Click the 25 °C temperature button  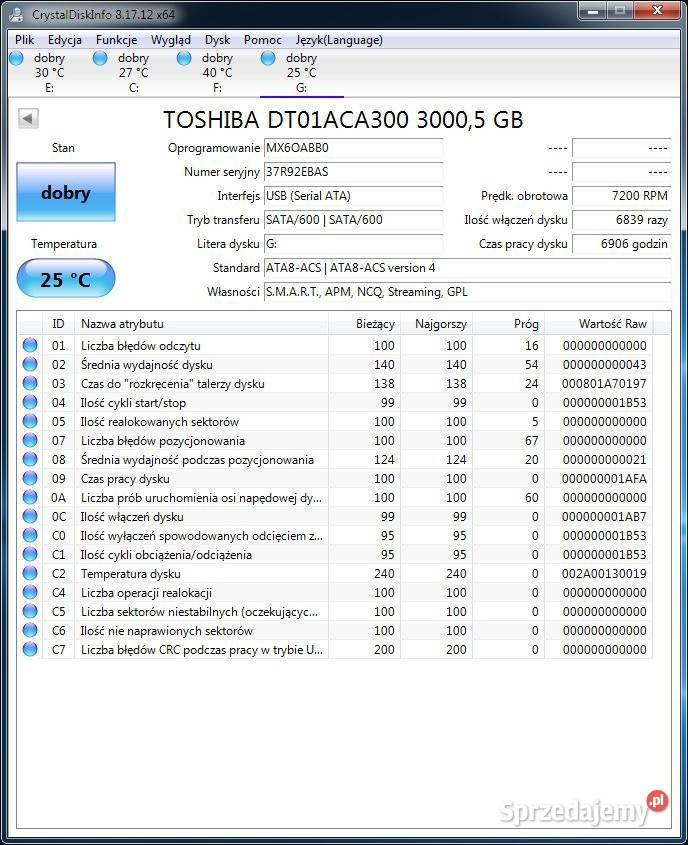click(66, 279)
